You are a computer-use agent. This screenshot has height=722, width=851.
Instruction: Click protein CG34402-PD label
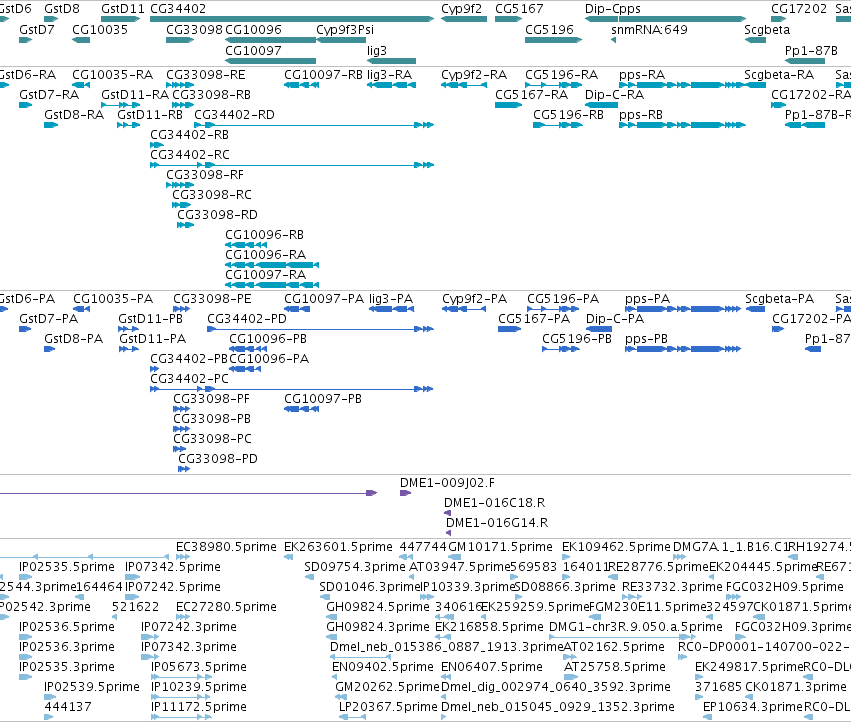click(247, 319)
